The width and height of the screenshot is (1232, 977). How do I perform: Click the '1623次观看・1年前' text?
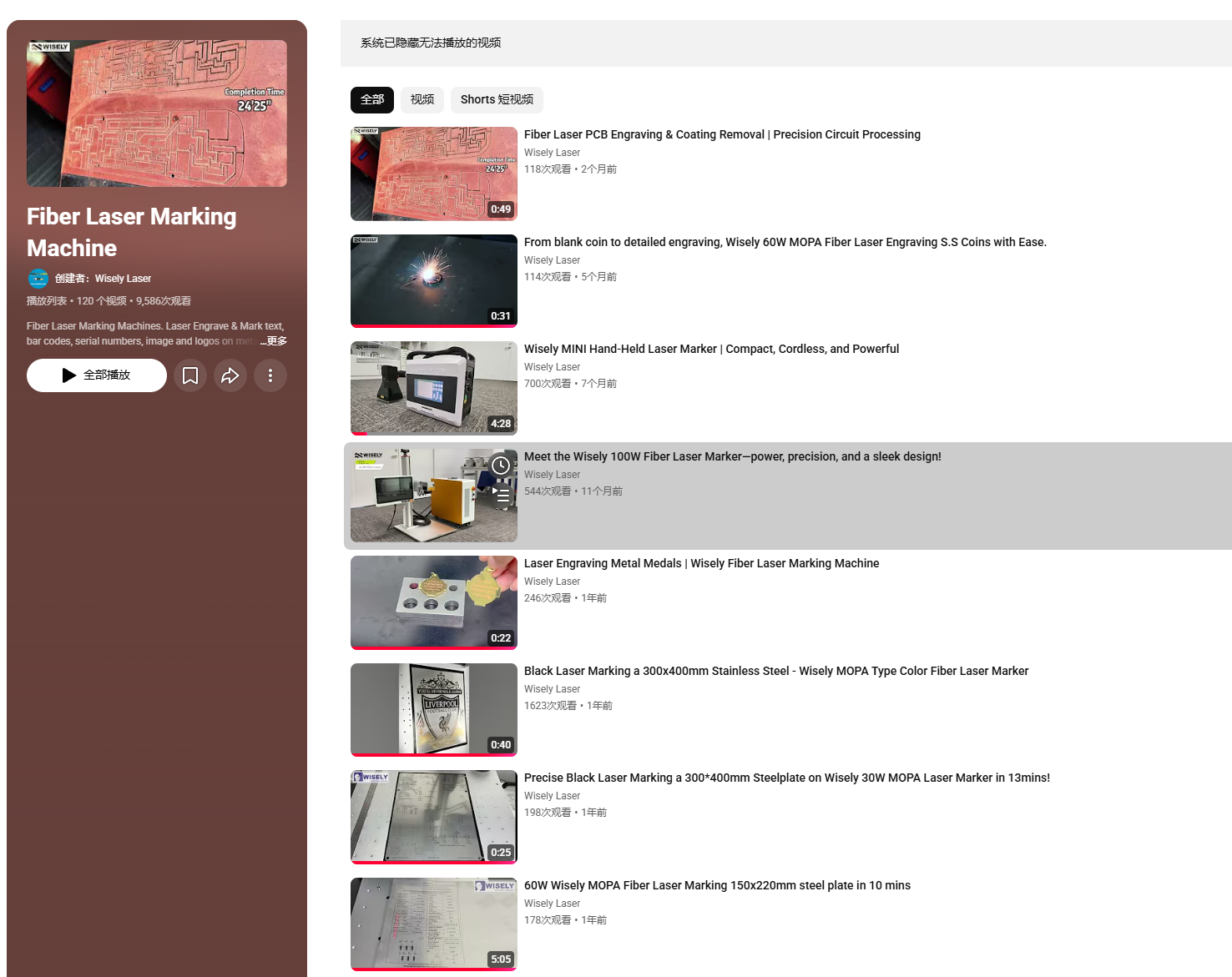pyautogui.click(x=568, y=706)
